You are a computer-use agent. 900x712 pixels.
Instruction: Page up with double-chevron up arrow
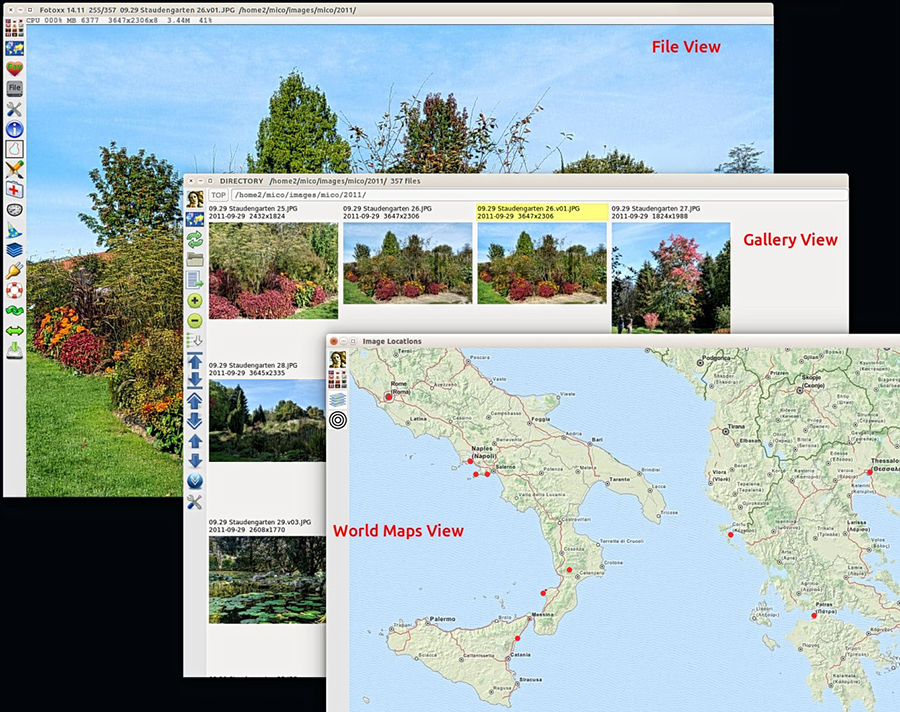tap(195, 400)
